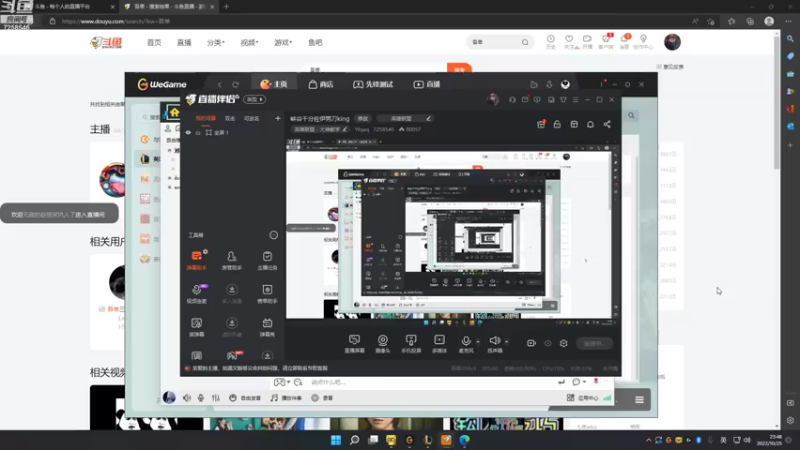Open taskbar search magnifier

pyautogui.click(x=354, y=440)
